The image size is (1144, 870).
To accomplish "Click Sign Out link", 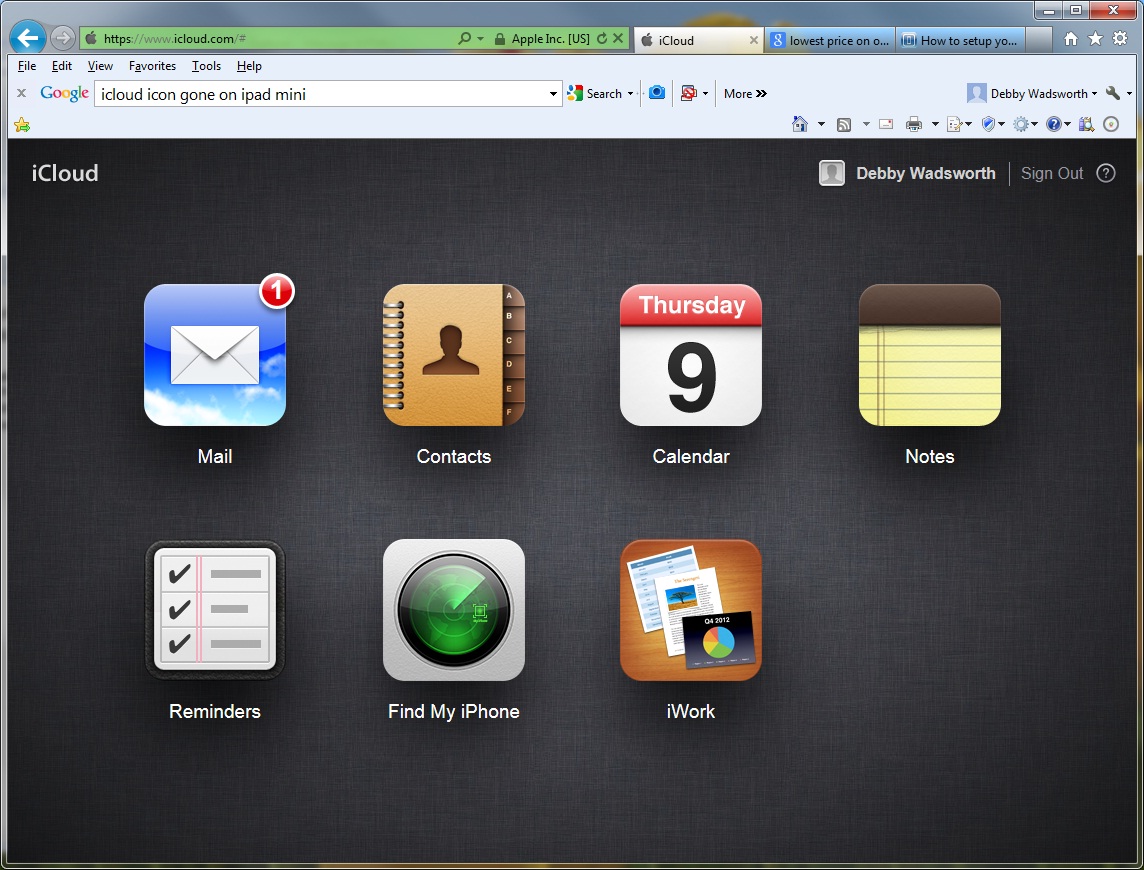I will [1051, 173].
